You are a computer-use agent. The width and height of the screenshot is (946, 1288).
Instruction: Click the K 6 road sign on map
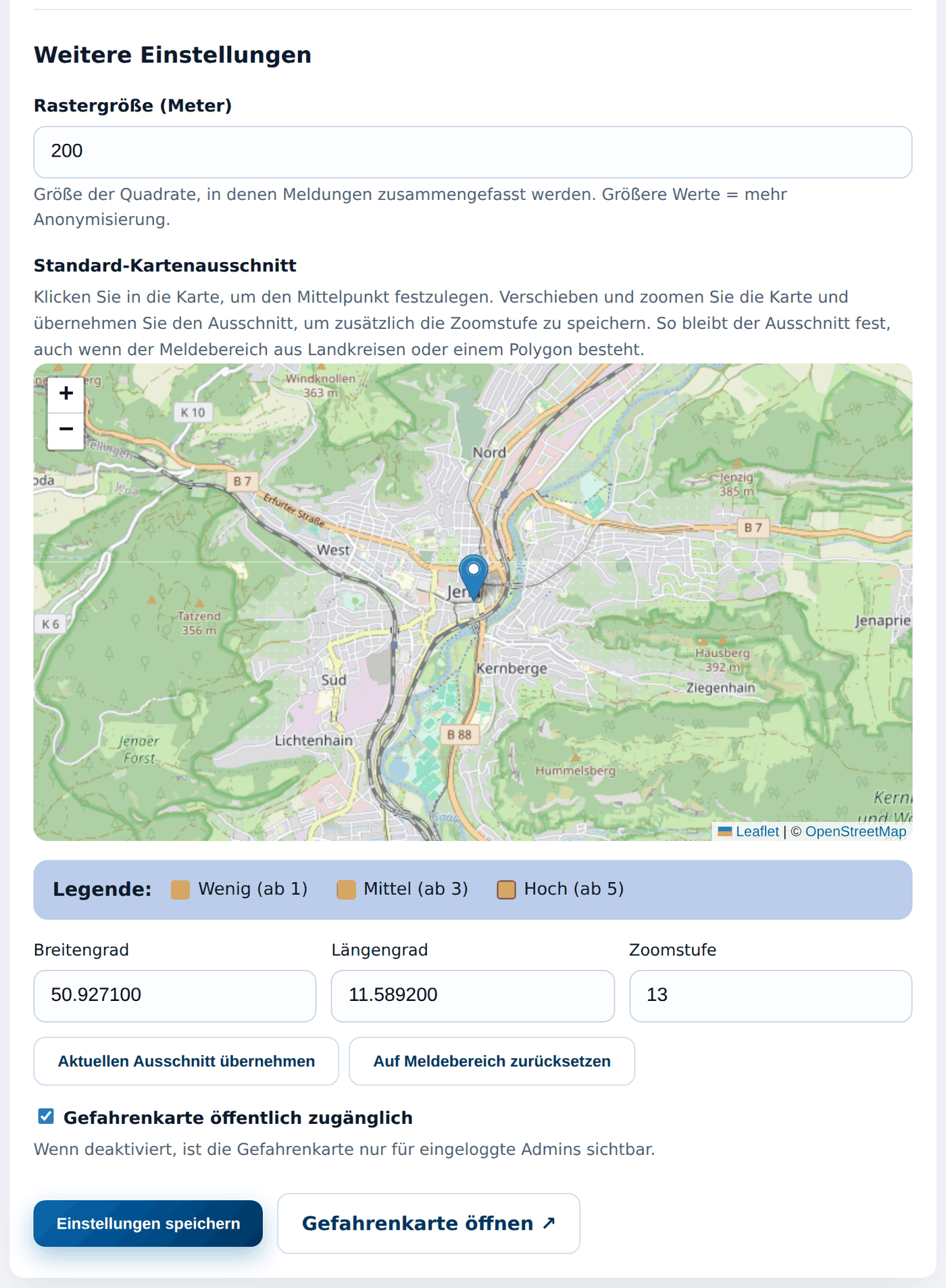[x=51, y=624]
